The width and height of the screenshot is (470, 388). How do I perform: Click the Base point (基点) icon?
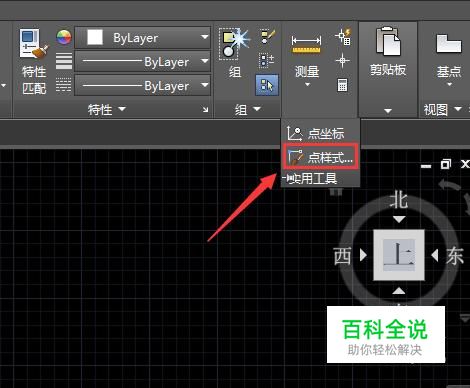pyautogui.click(x=449, y=44)
